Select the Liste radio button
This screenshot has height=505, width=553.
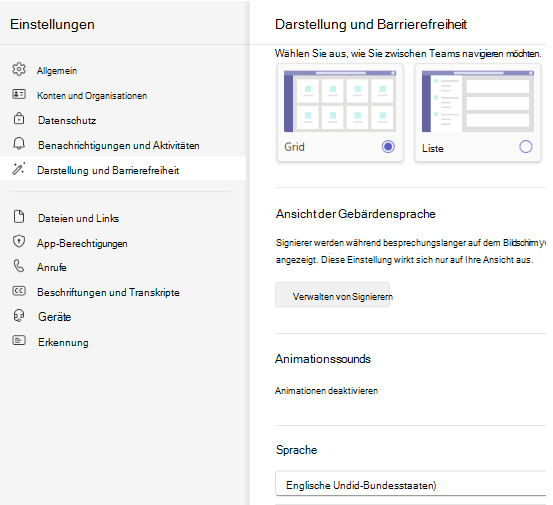click(x=525, y=146)
